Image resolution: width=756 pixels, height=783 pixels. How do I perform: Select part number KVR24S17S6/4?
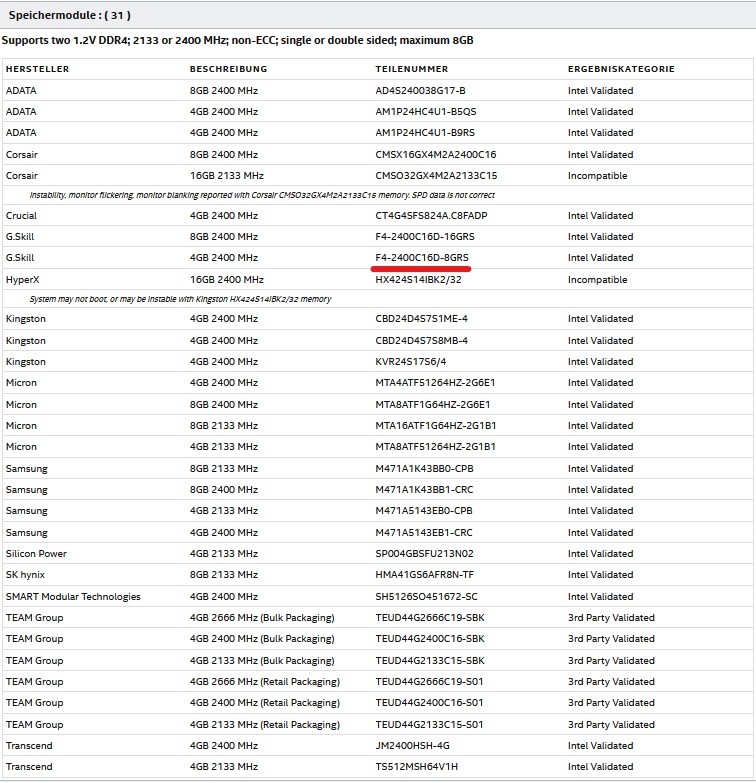click(x=410, y=361)
